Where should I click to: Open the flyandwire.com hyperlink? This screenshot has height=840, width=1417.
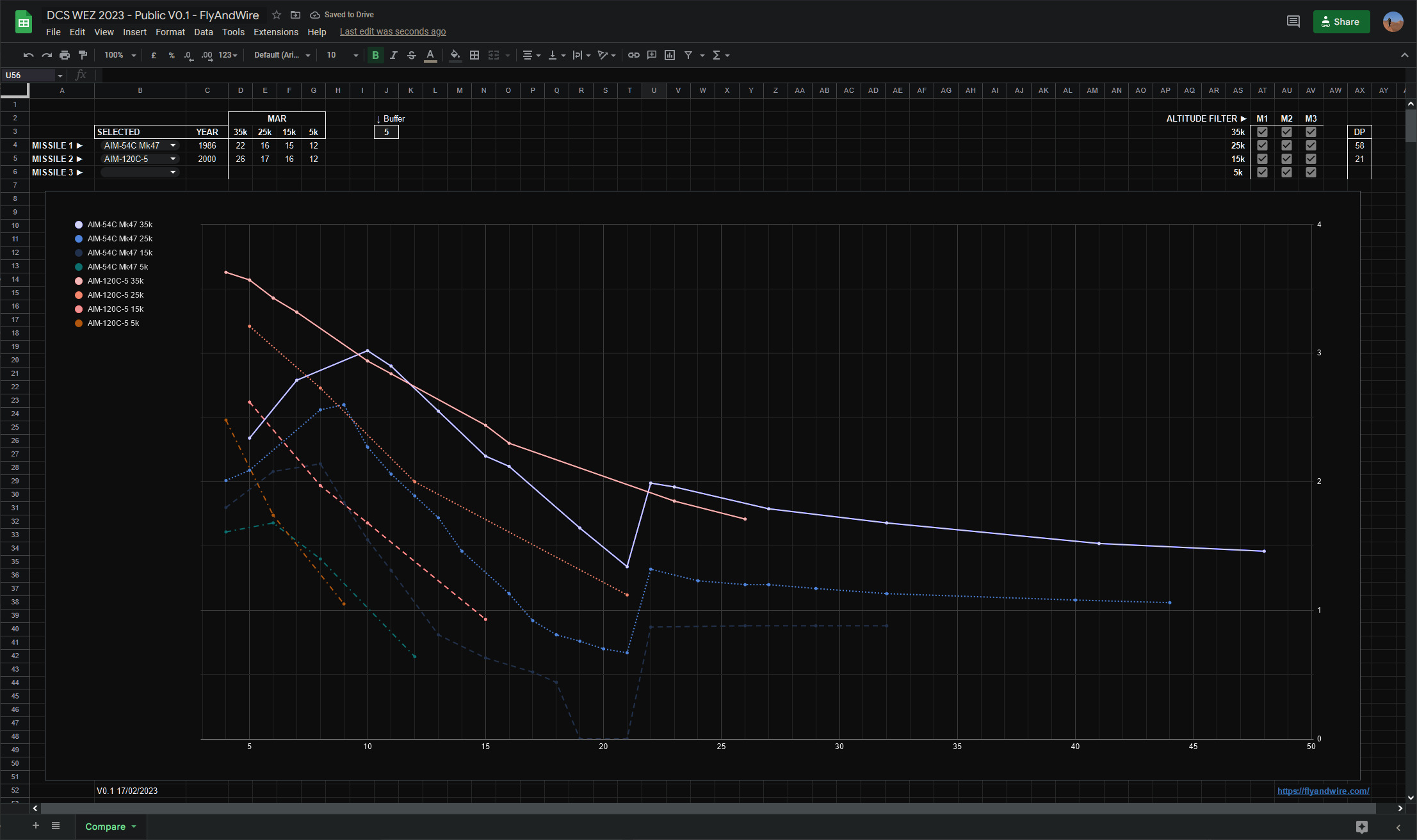pos(1323,791)
